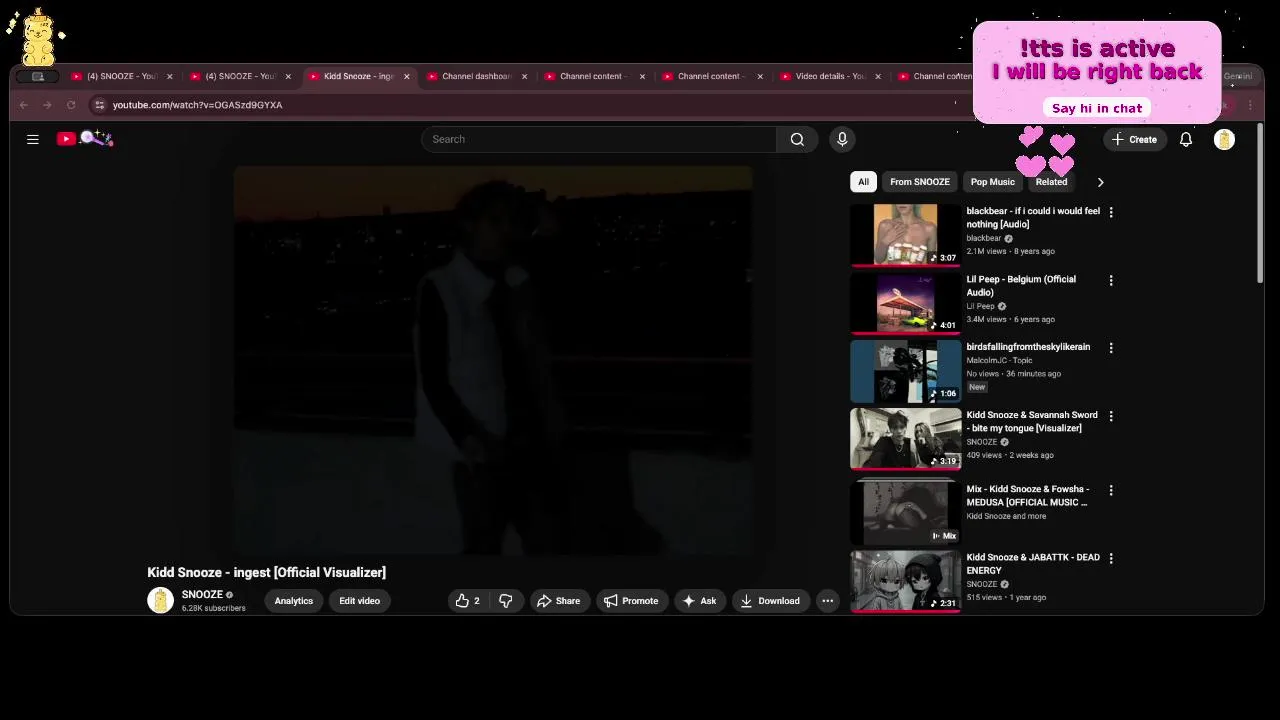Open options for birdsfallingfromtheskylikerain video
This screenshot has height=720, width=1280.
pyautogui.click(x=1111, y=348)
